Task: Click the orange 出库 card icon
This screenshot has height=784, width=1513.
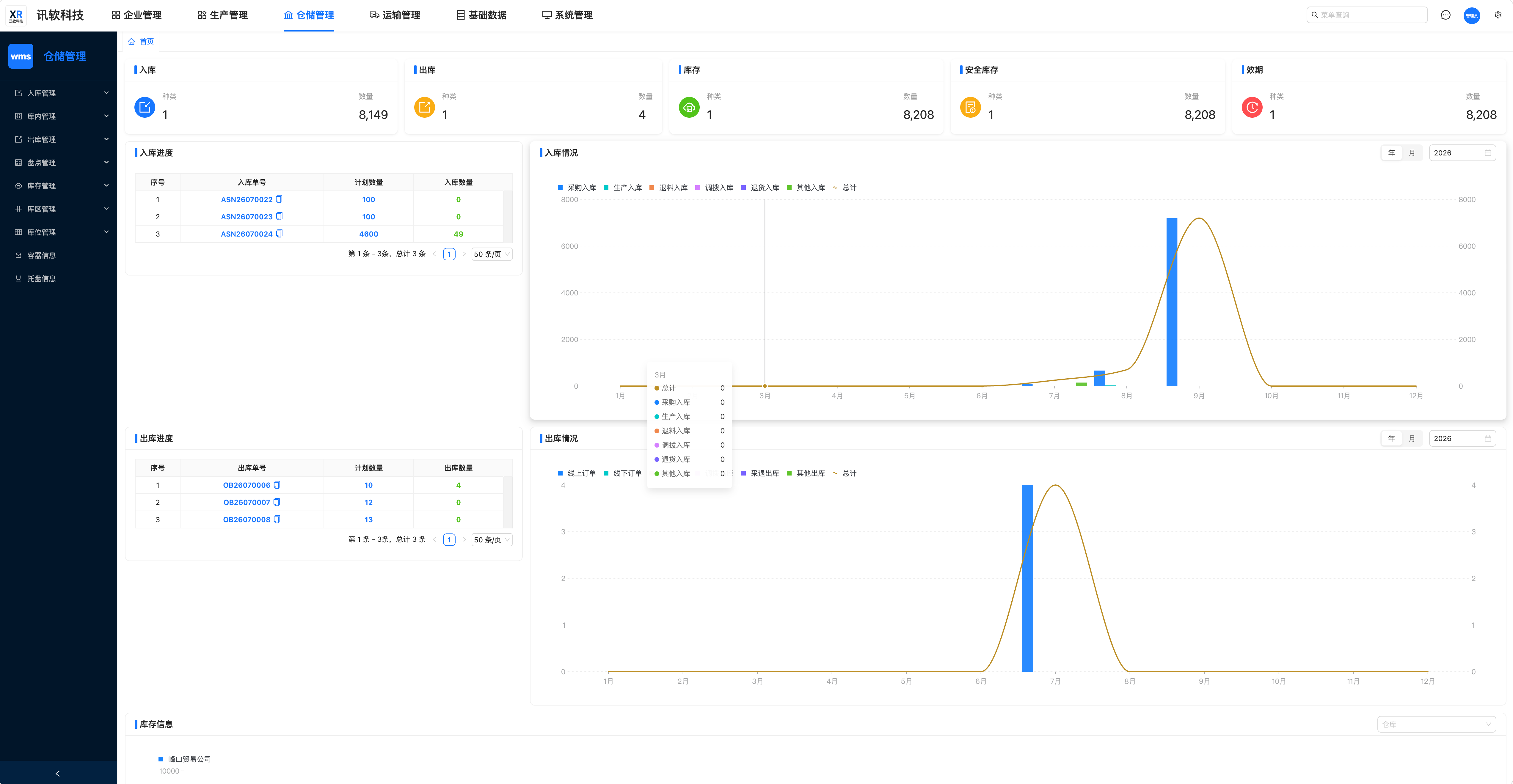Action: pos(425,107)
